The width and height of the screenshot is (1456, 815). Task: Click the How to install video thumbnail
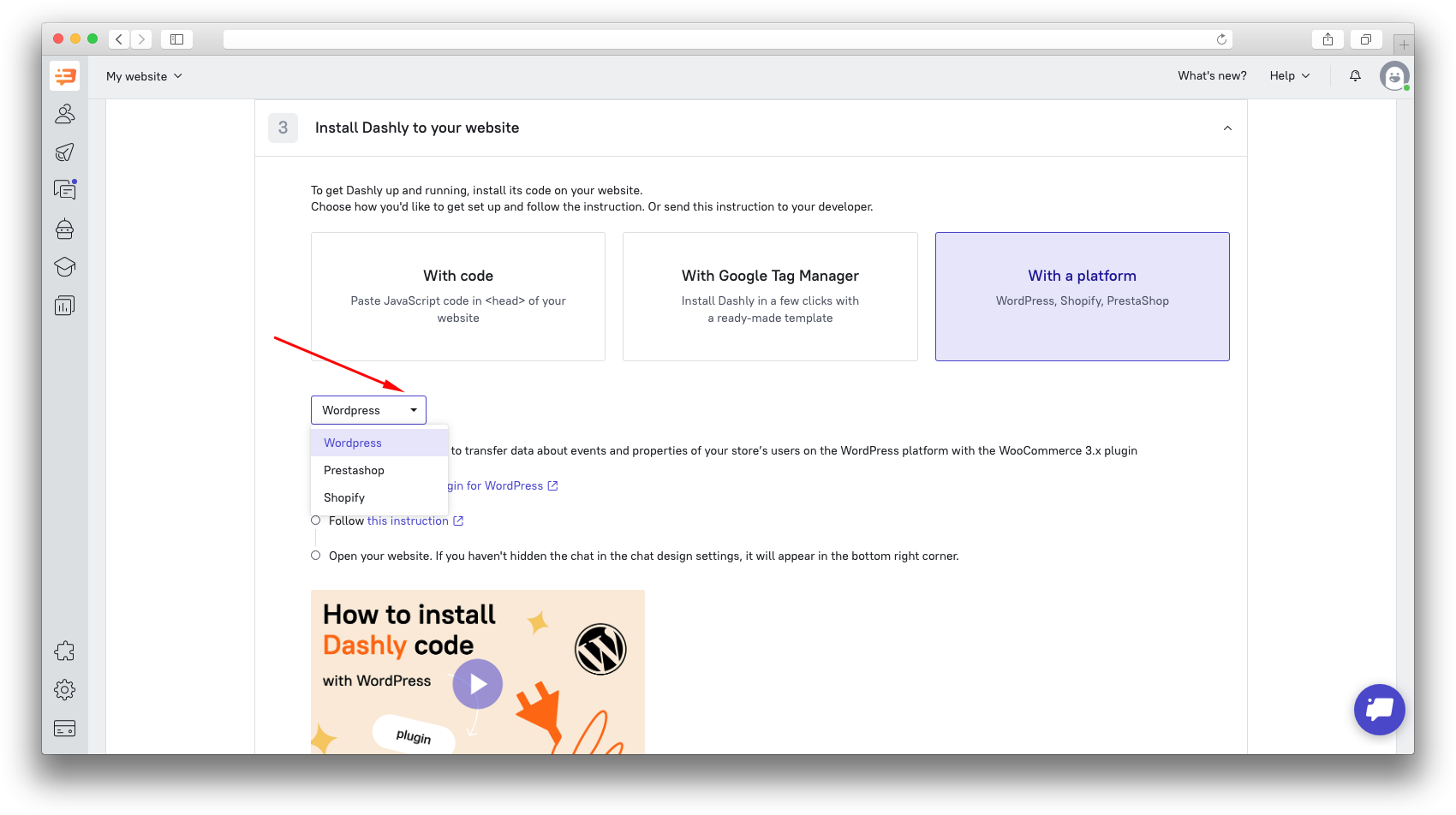[477, 672]
